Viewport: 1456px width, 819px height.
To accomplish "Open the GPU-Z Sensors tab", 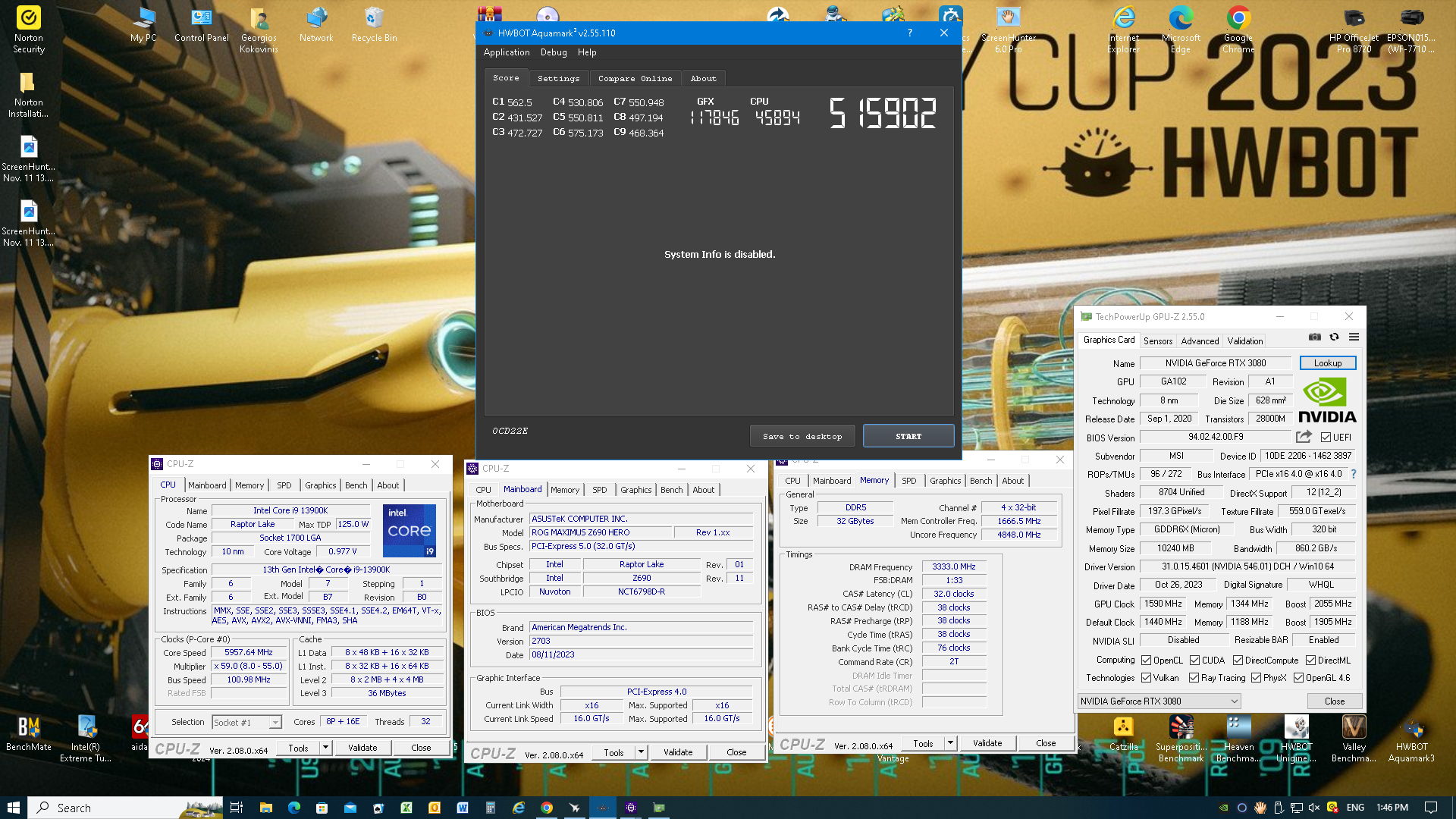I will [x=1158, y=341].
